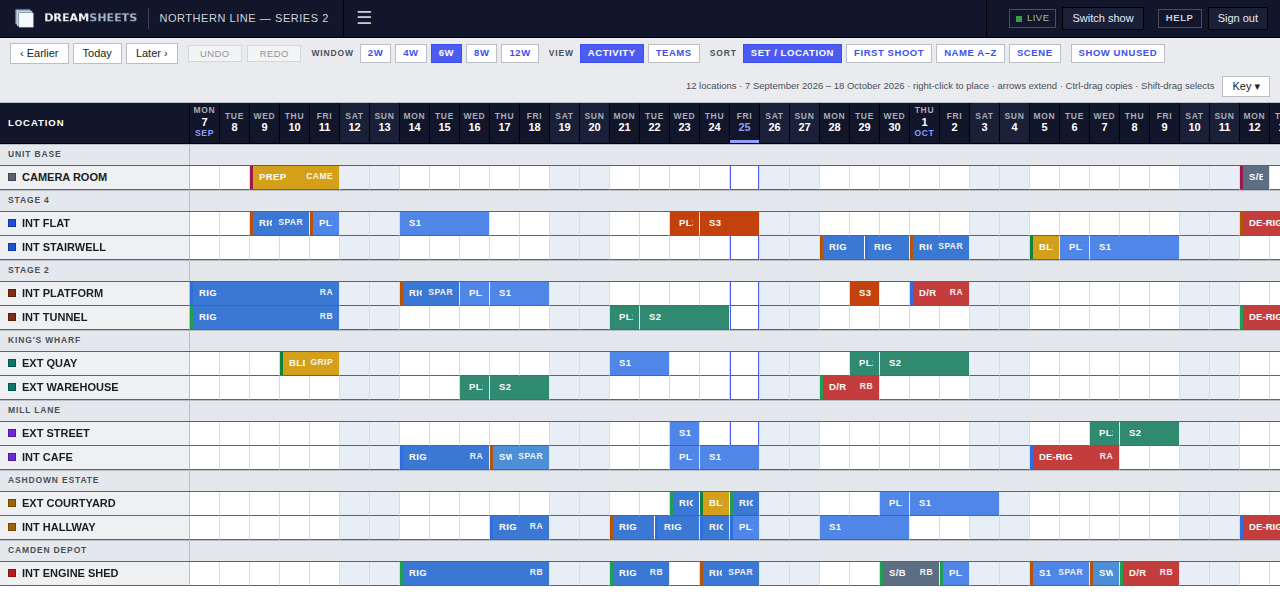
Task: Click the green LIVE status indicator
Action: (x=1032, y=18)
